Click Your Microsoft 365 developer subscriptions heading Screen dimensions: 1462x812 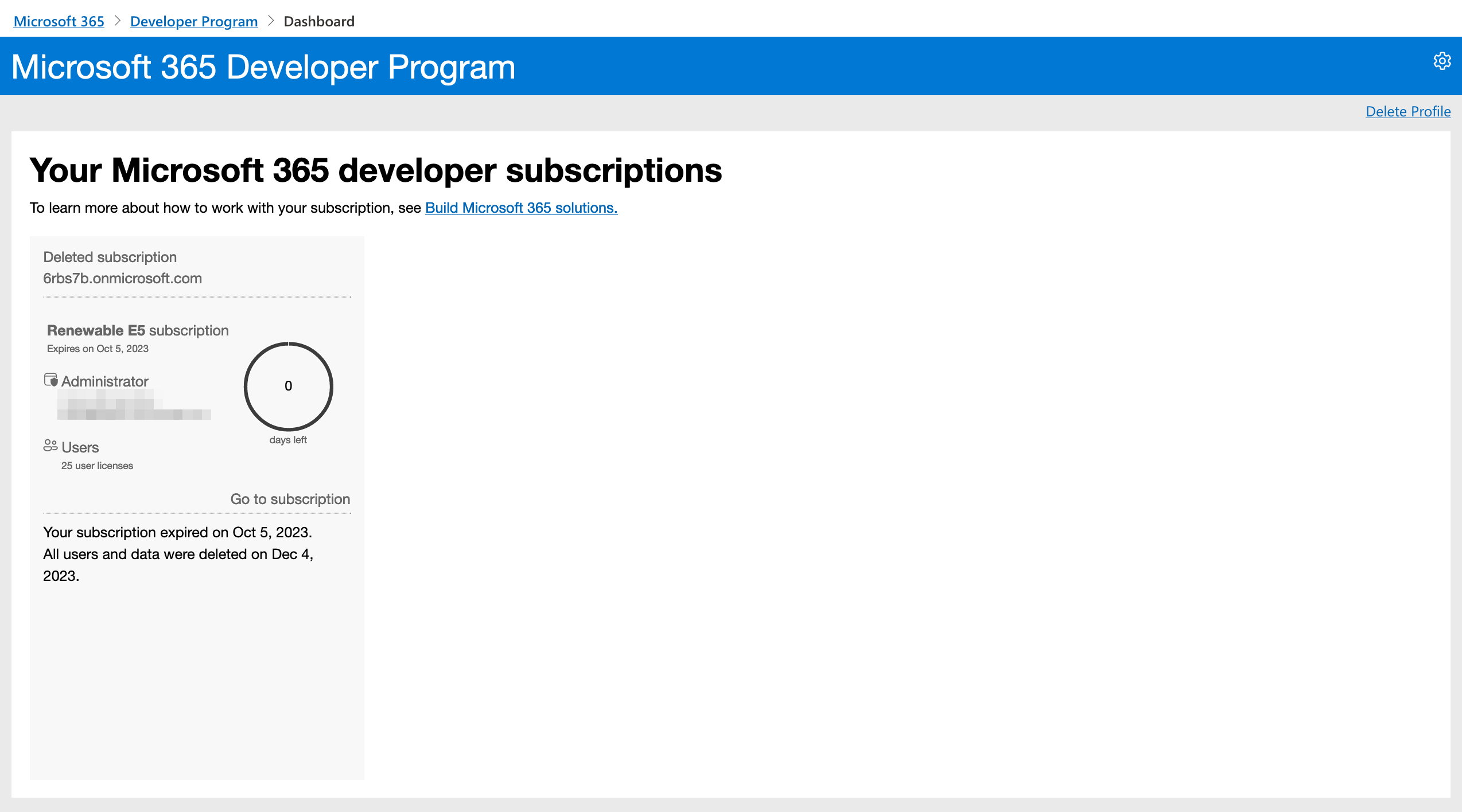[x=376, y=170]
